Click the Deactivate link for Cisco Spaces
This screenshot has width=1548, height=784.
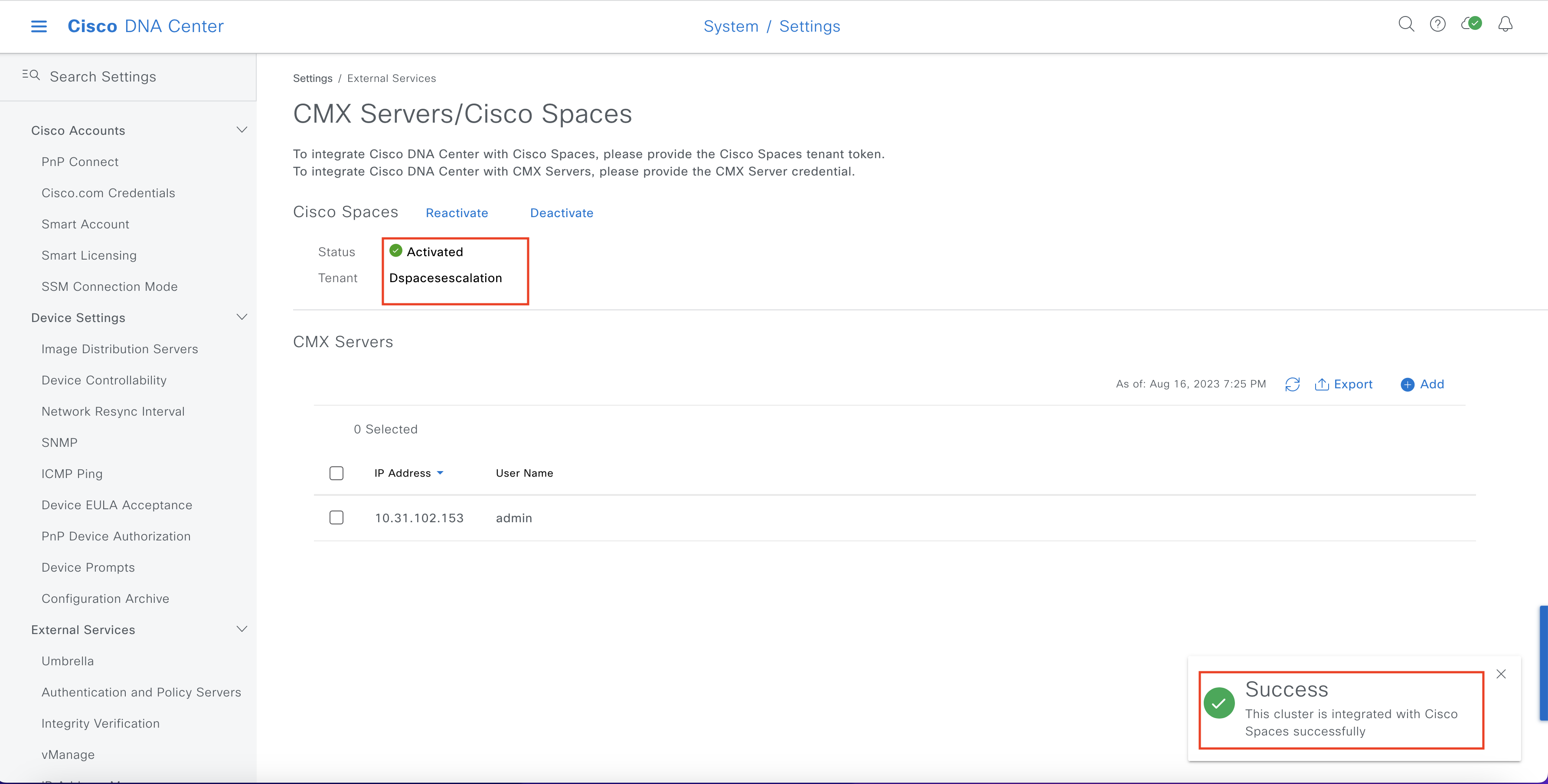click(561, 213)
